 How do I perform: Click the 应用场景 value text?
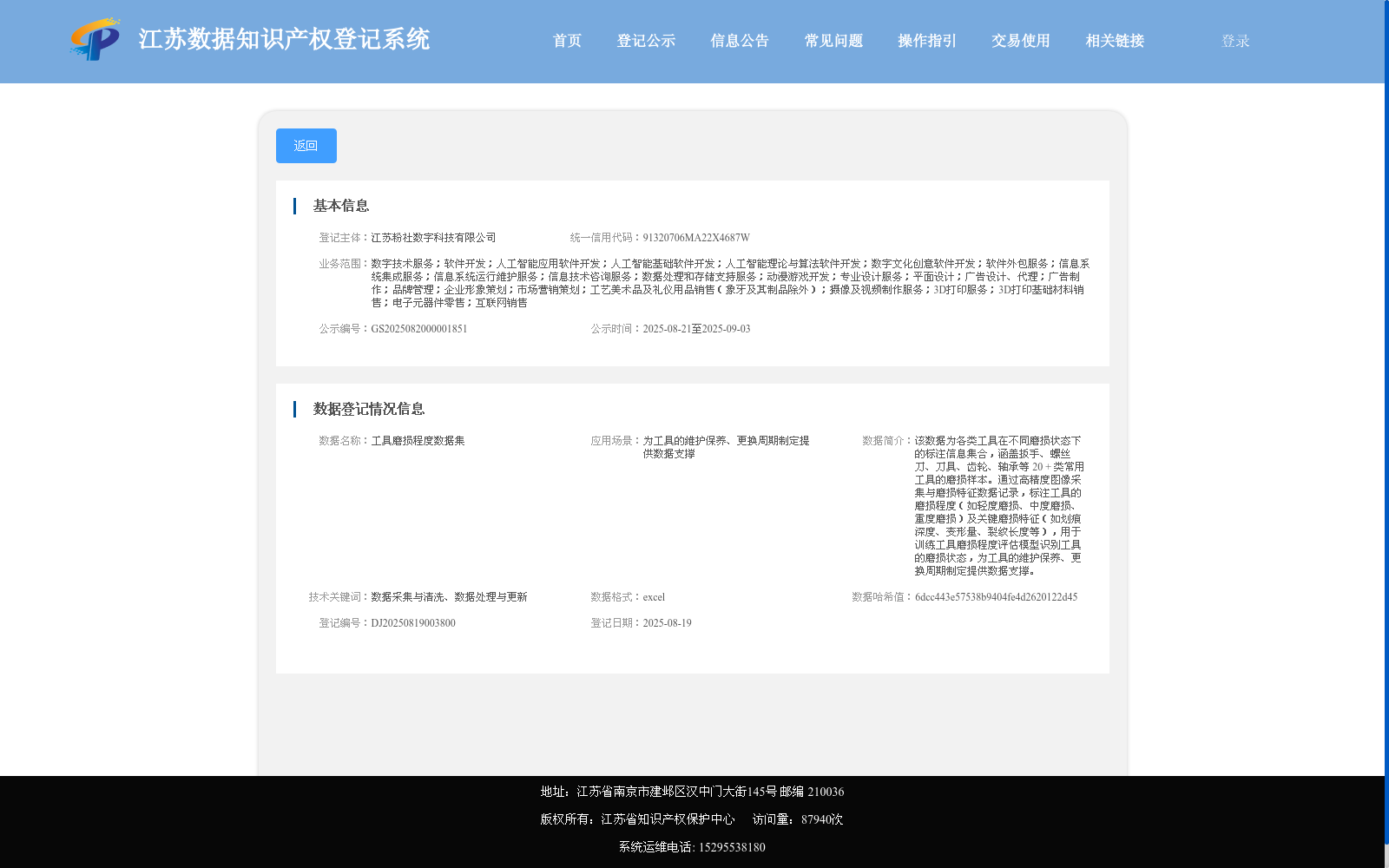[x=726, y=447]
